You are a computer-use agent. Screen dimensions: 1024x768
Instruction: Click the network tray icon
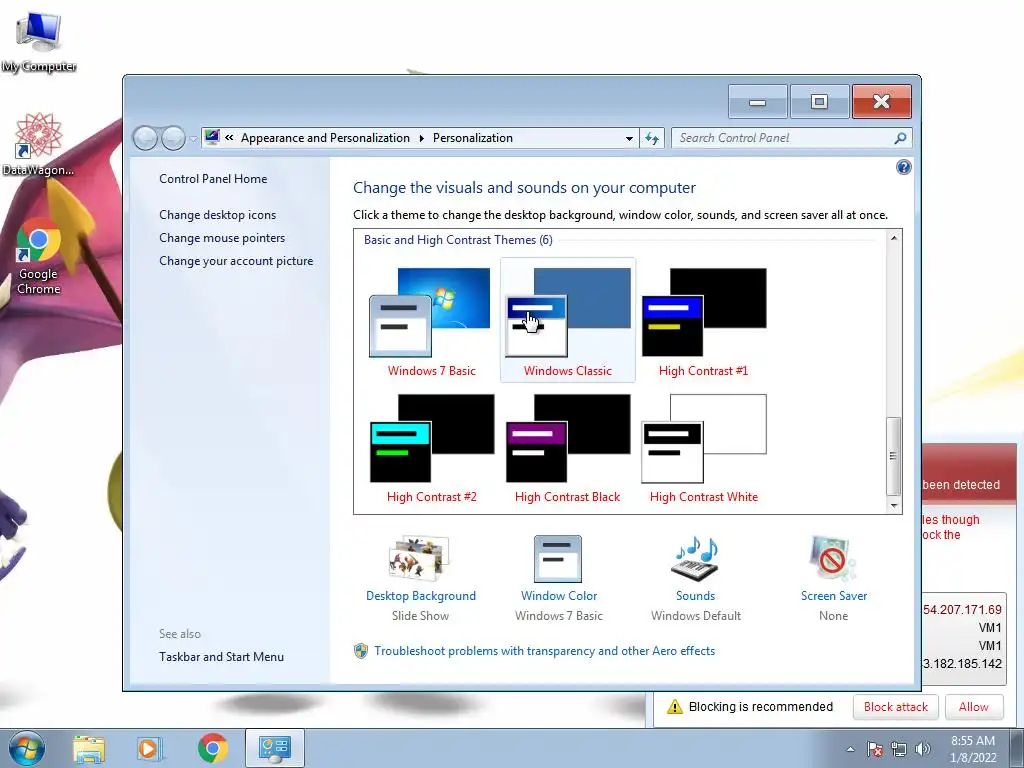point(899,749)
